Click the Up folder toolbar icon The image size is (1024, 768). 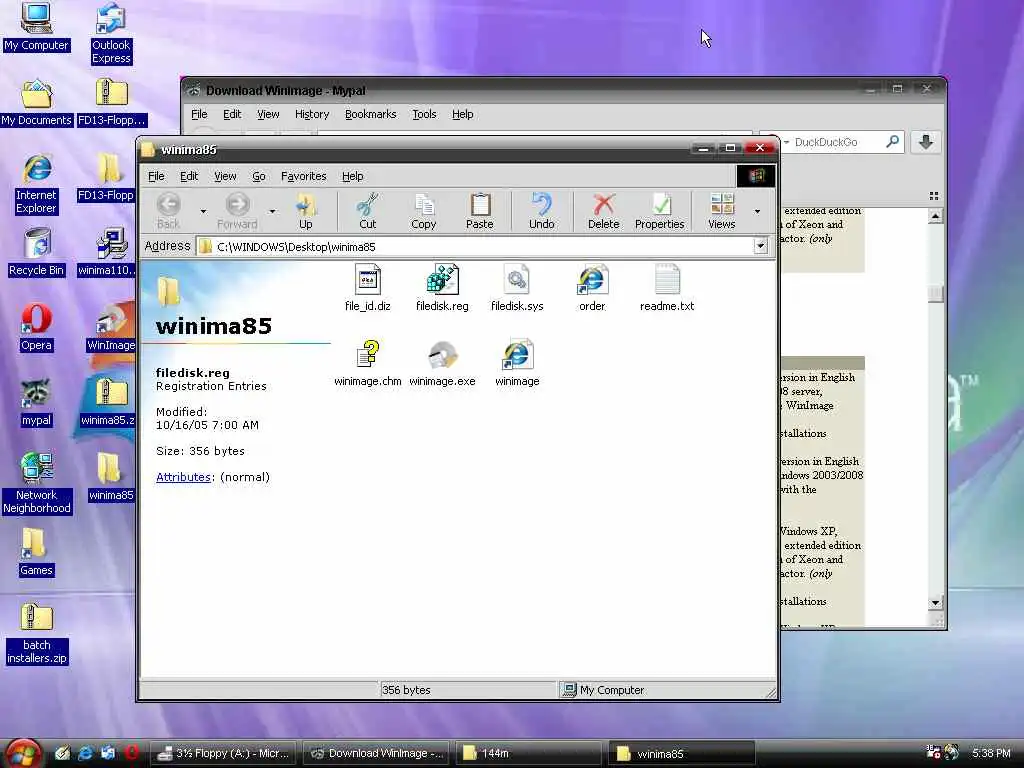tap(306, 211)
